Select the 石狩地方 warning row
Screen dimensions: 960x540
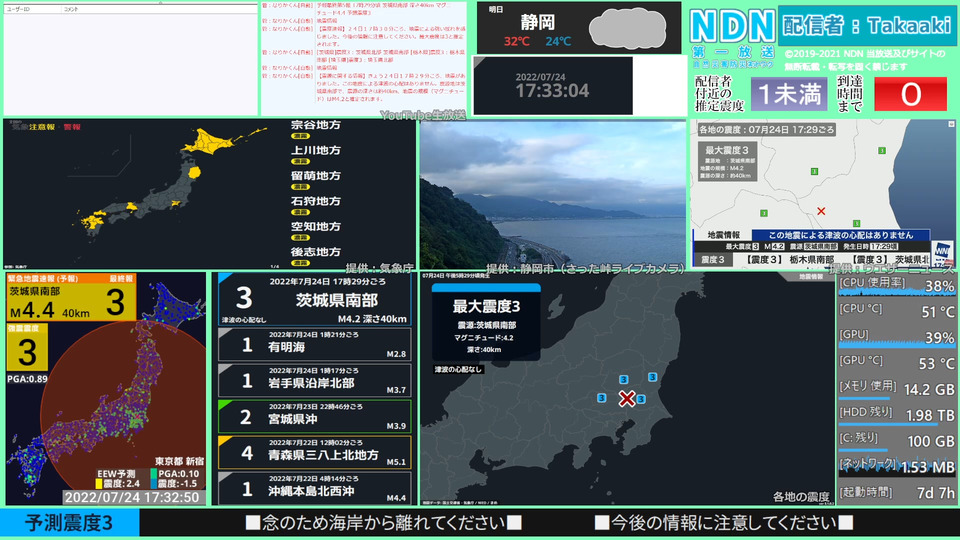point(316,206)
